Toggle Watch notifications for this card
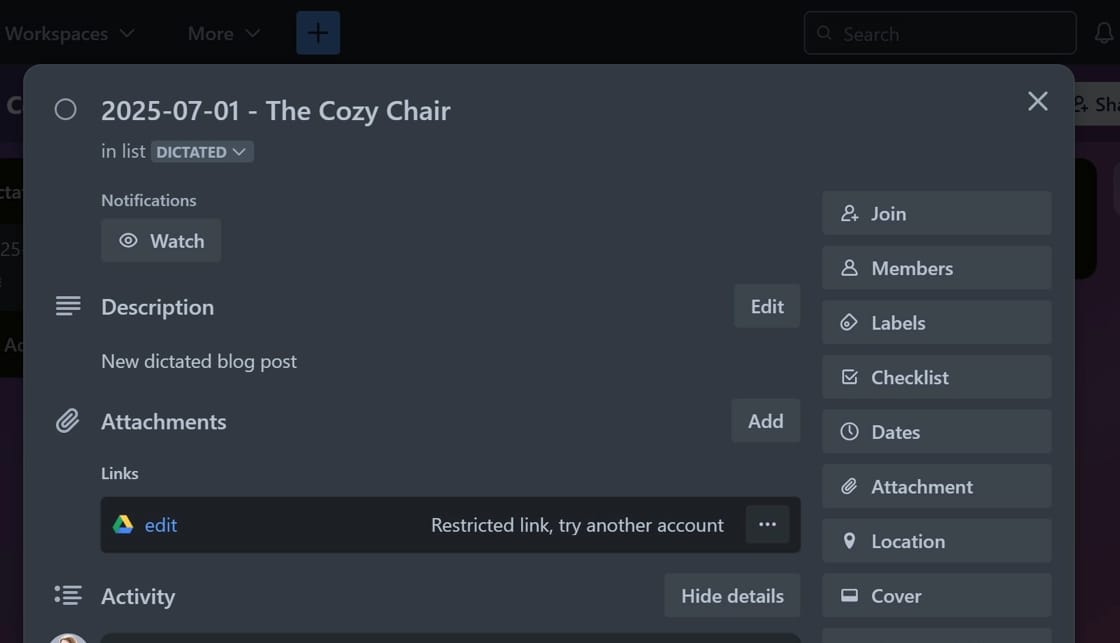The width and height of the screenshot is (1120, 643). 161,240
